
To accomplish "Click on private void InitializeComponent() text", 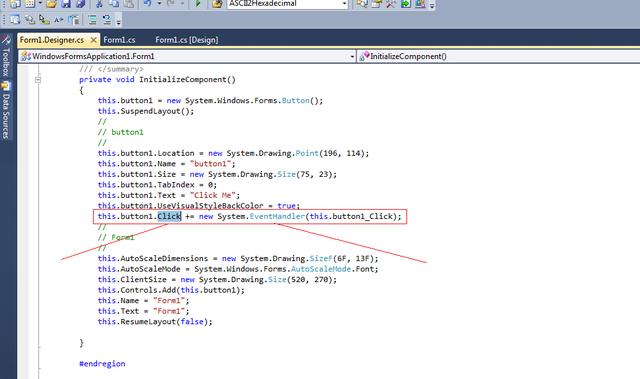I will coord(157,80).
